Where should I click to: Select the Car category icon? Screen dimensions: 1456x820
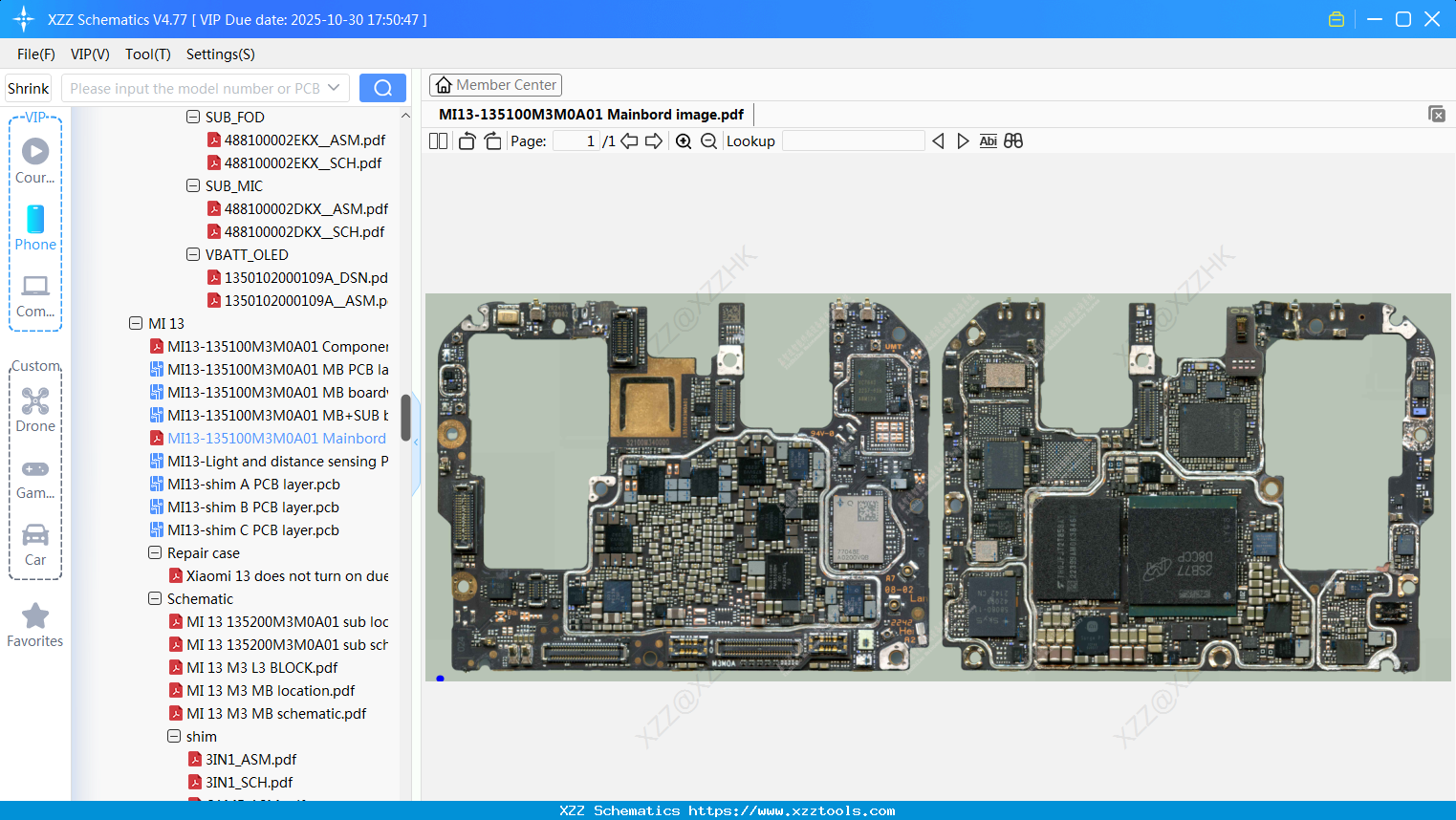35,542
